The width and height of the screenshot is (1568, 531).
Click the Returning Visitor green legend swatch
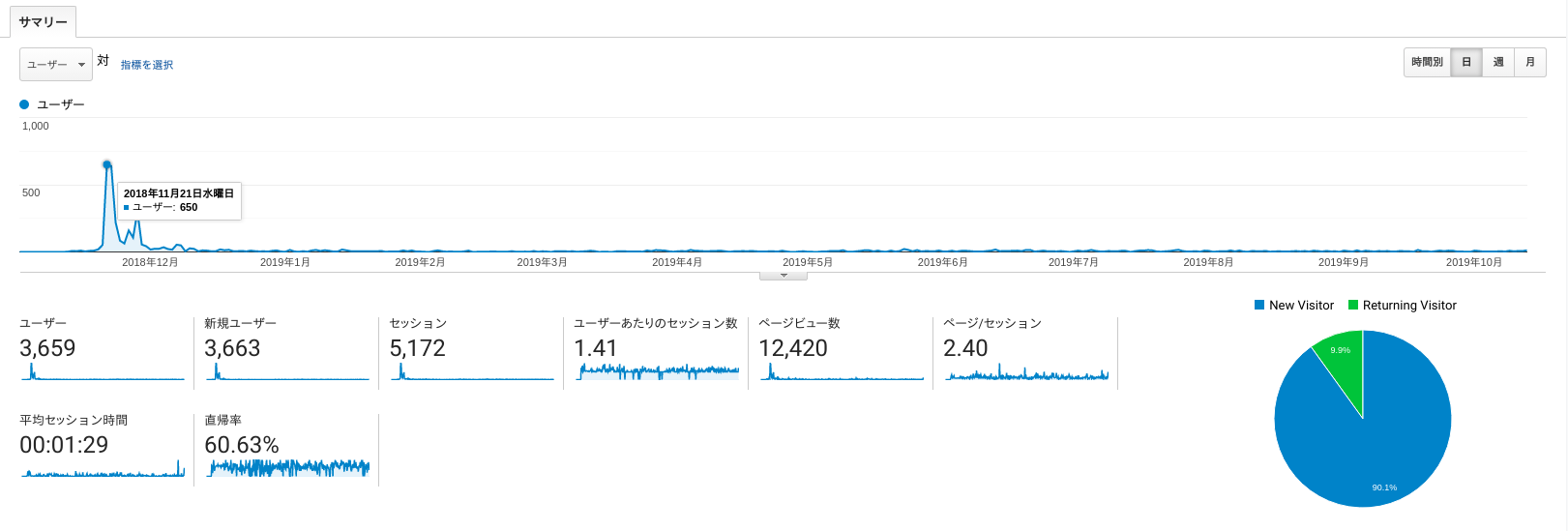1353,305
